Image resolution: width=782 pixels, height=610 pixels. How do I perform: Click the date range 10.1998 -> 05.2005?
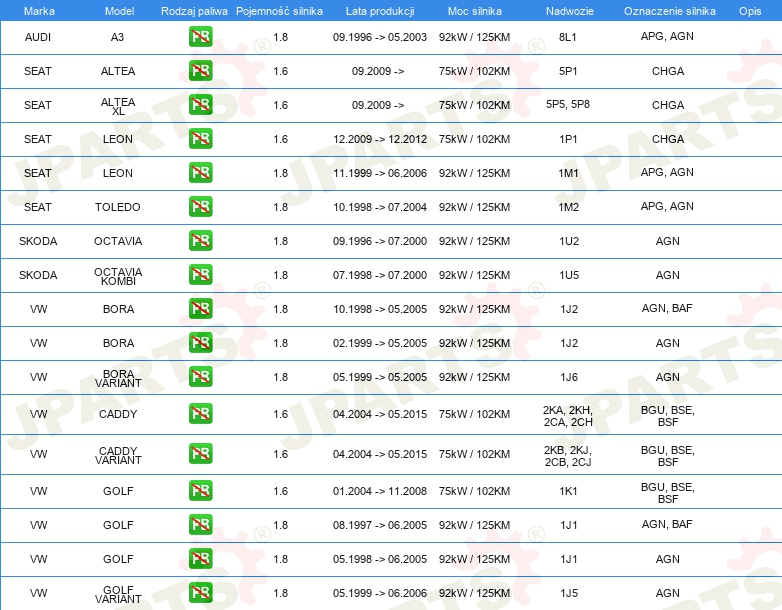click(x=380, y=309)
